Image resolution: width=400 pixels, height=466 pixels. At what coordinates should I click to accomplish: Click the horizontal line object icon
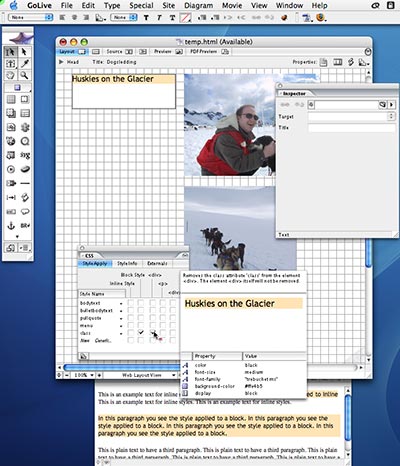tap(25, 183)
